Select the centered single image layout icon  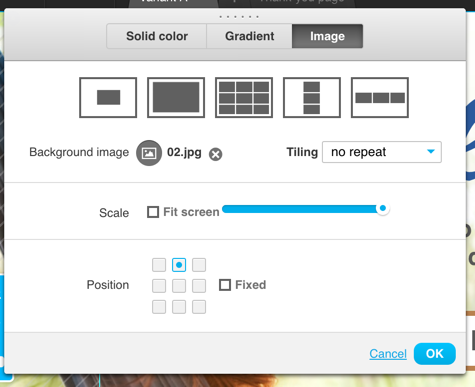point(108,98)
